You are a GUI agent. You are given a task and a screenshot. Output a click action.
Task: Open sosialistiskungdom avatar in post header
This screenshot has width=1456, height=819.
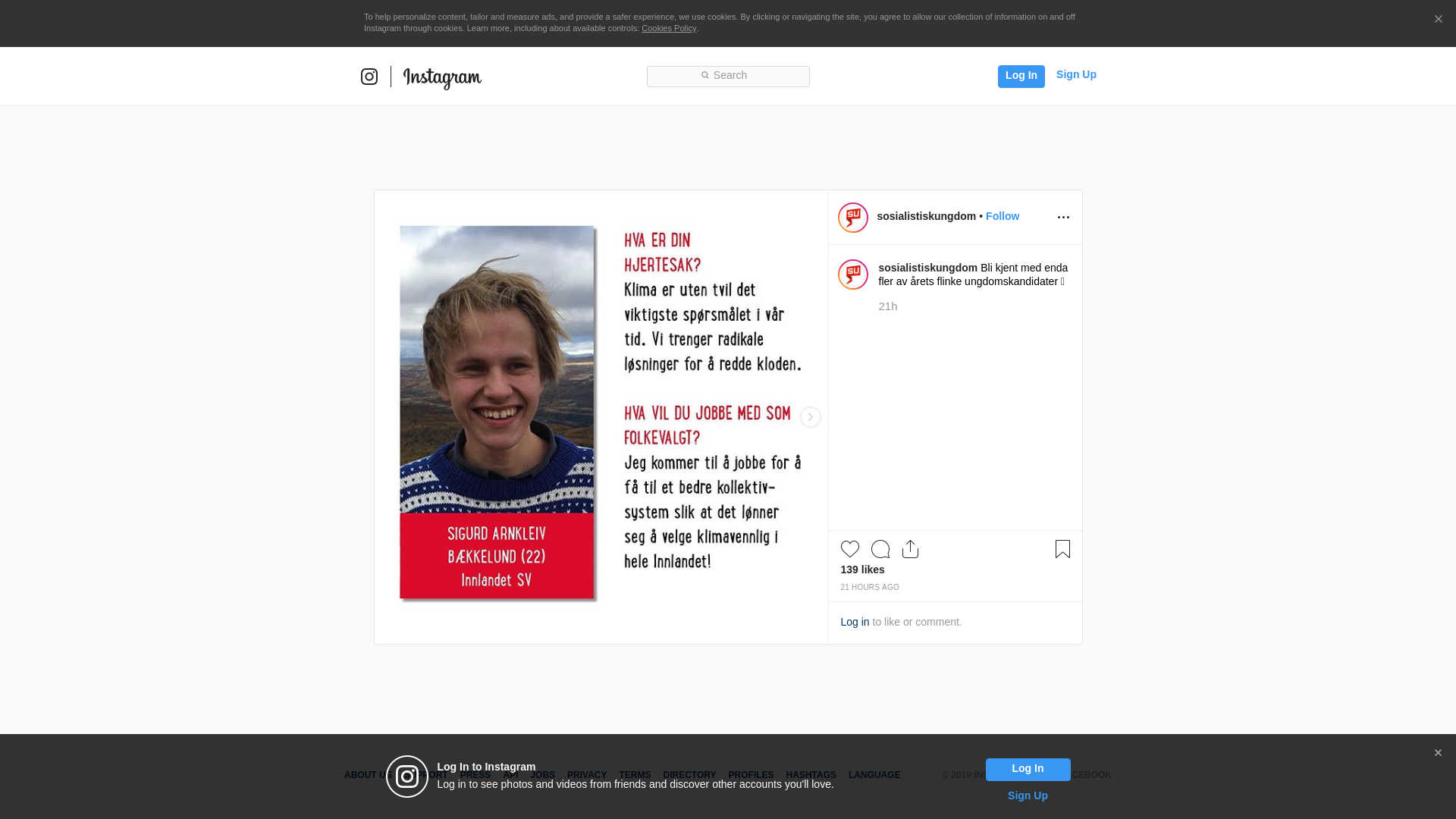coord(853,218)
